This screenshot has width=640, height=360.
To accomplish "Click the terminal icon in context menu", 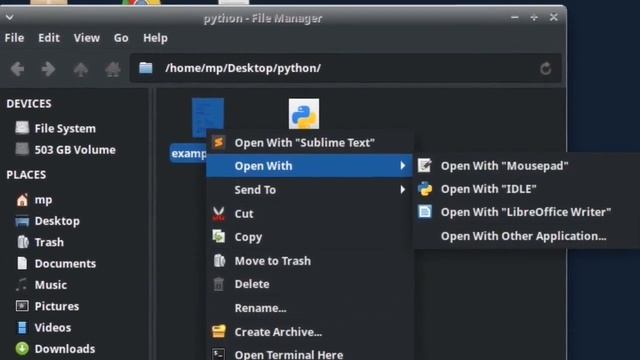I will pyautogui.click(x=219, y=354).
